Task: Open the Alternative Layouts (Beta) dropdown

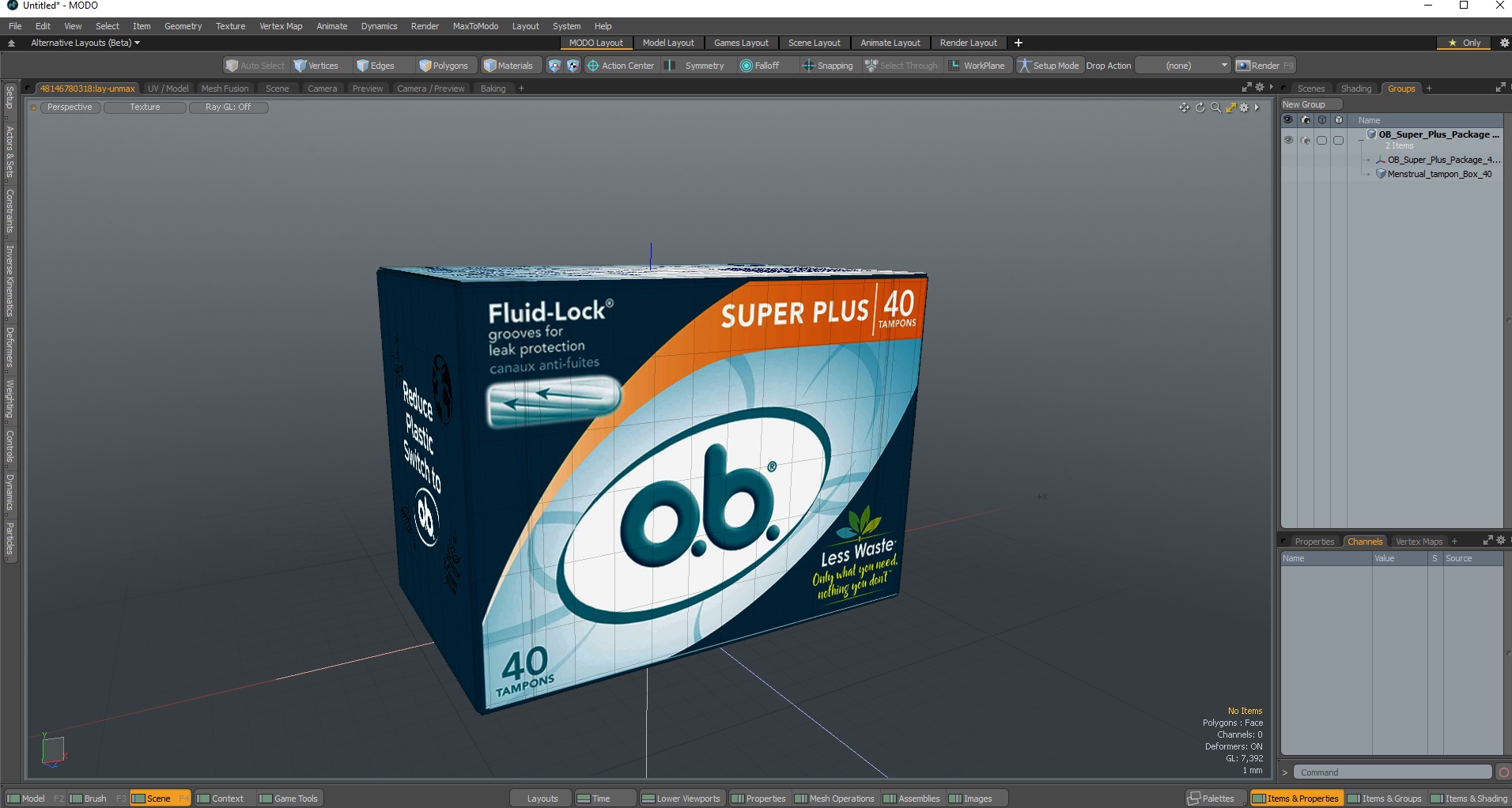Action: 85,43
